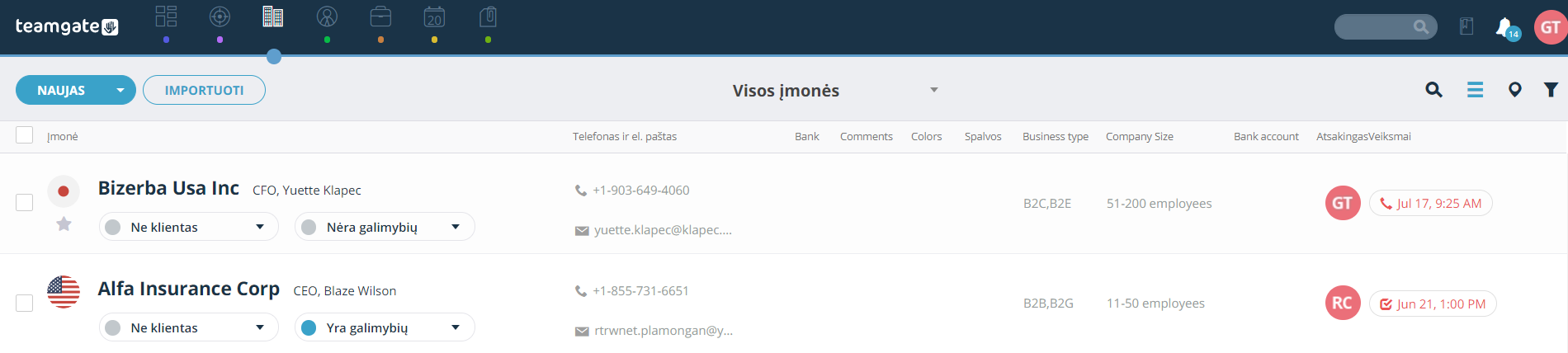Click the magnifier search icon in list toolbar

coord(1434,90)
